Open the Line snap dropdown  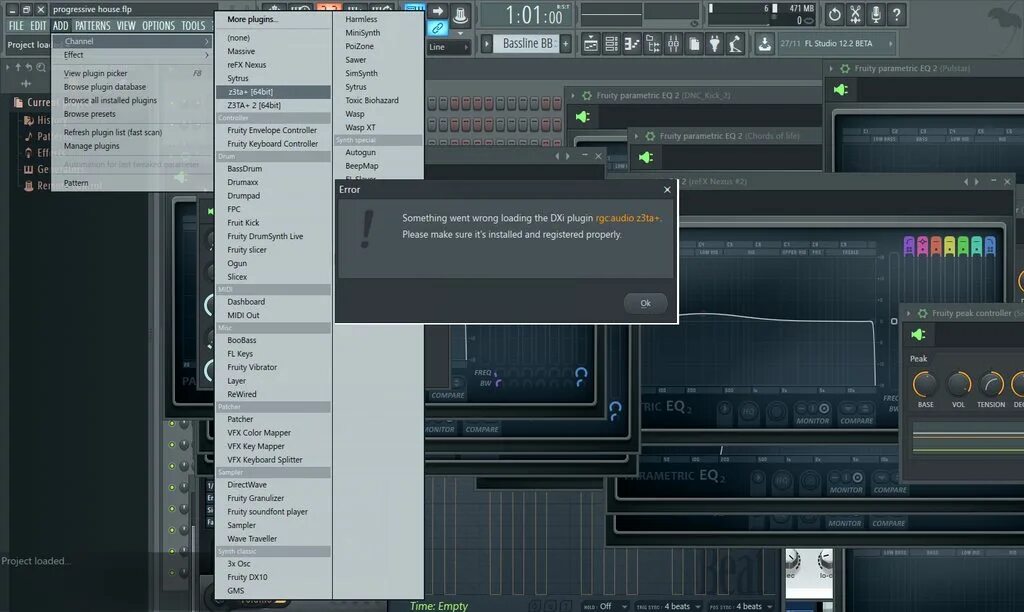448,47
